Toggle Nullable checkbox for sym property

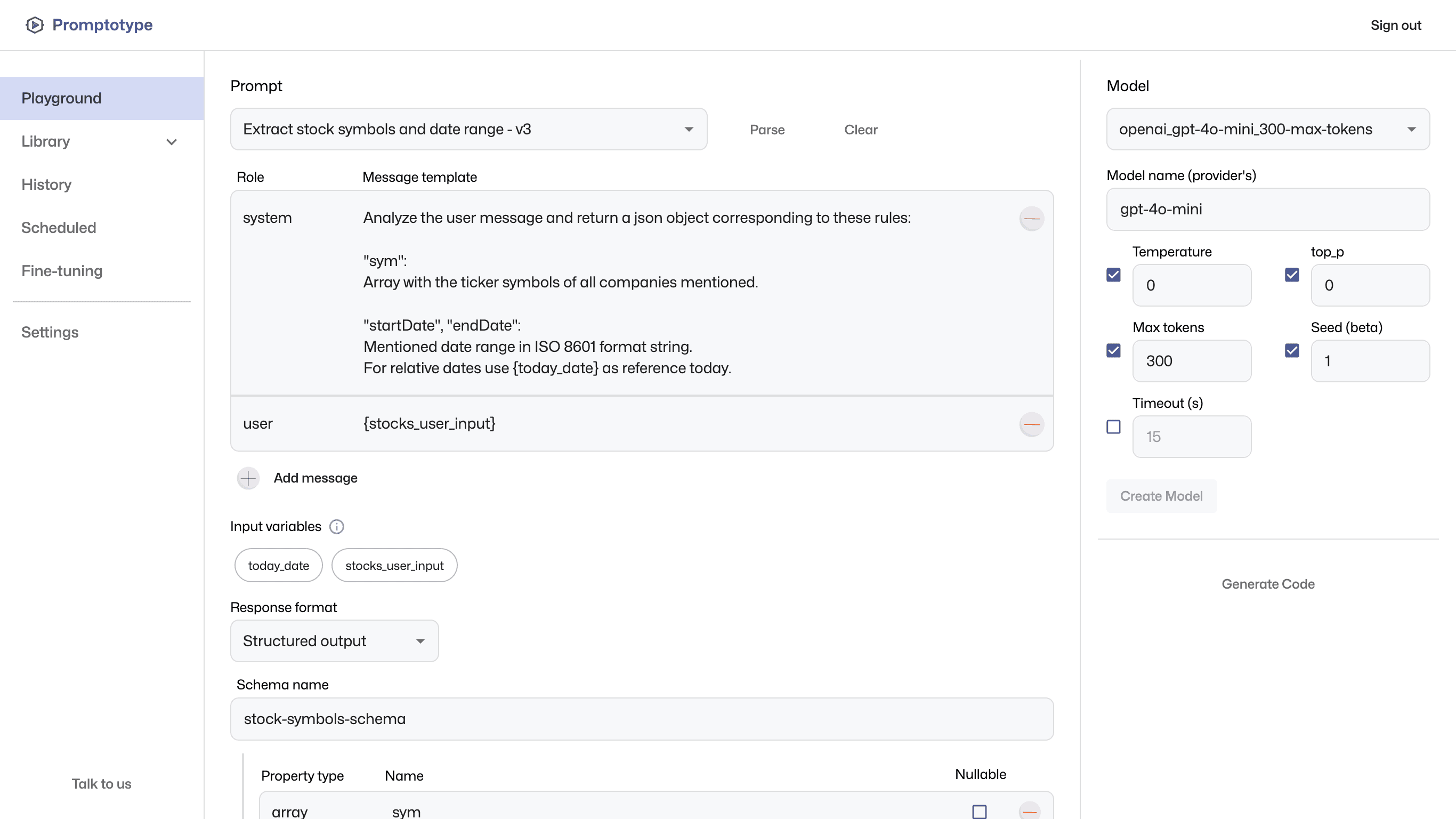[980, 812]
